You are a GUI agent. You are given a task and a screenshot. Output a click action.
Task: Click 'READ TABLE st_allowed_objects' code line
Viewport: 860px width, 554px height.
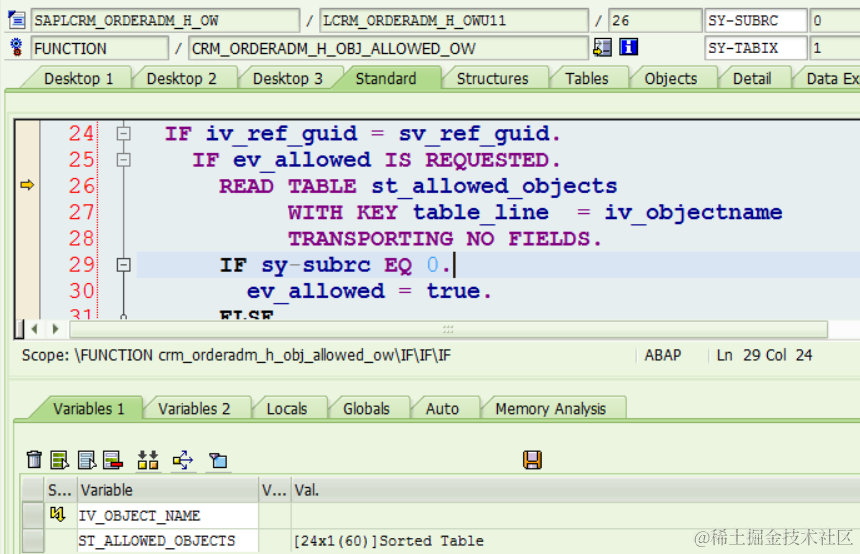418,186
